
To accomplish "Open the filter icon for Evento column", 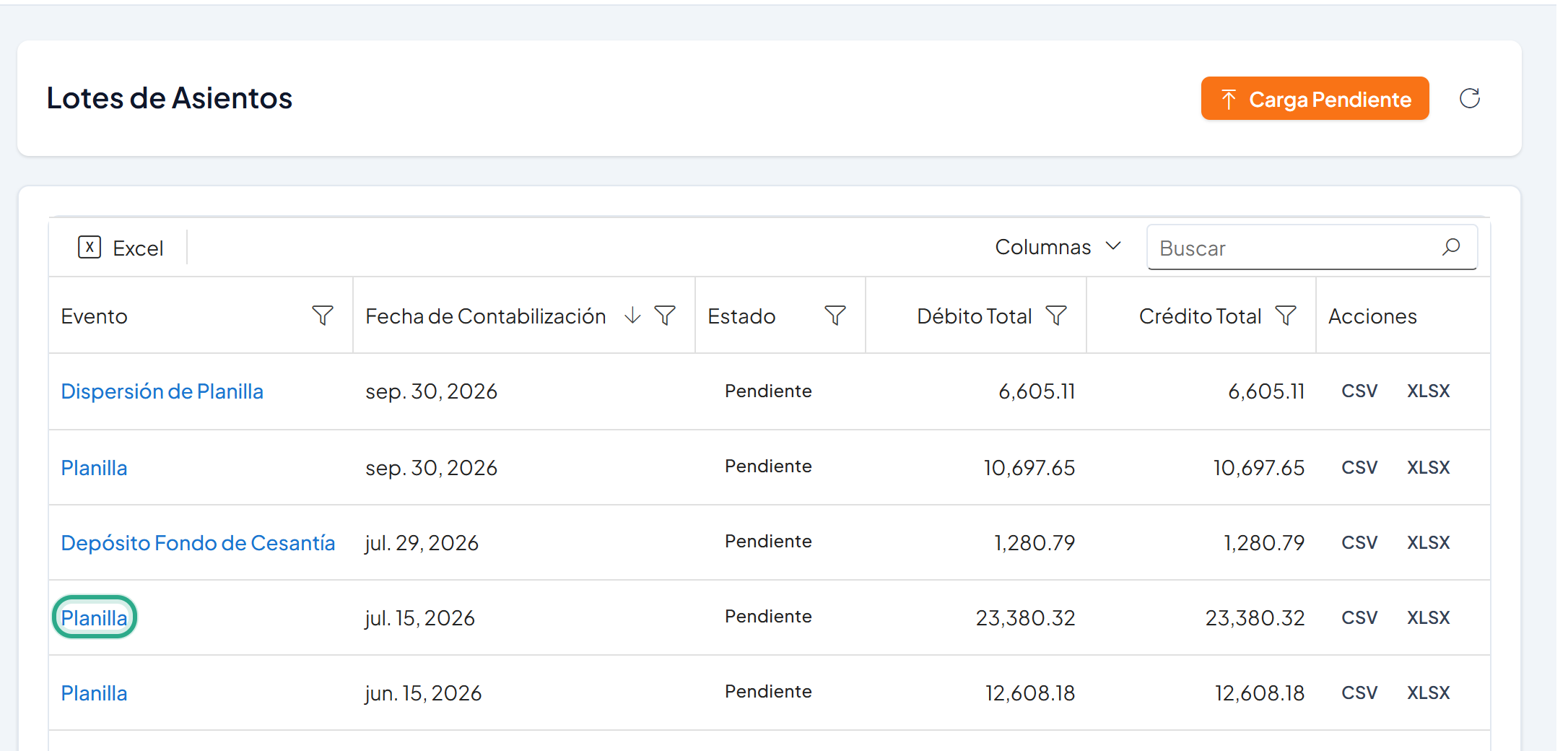I will point(323,316).
